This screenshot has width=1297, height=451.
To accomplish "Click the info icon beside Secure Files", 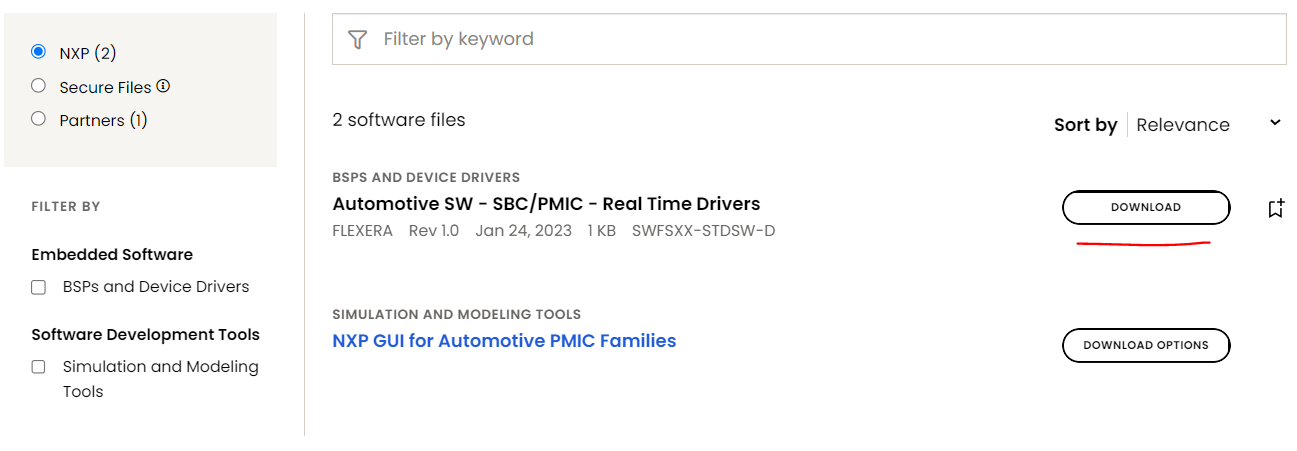I will pos(163,86).
